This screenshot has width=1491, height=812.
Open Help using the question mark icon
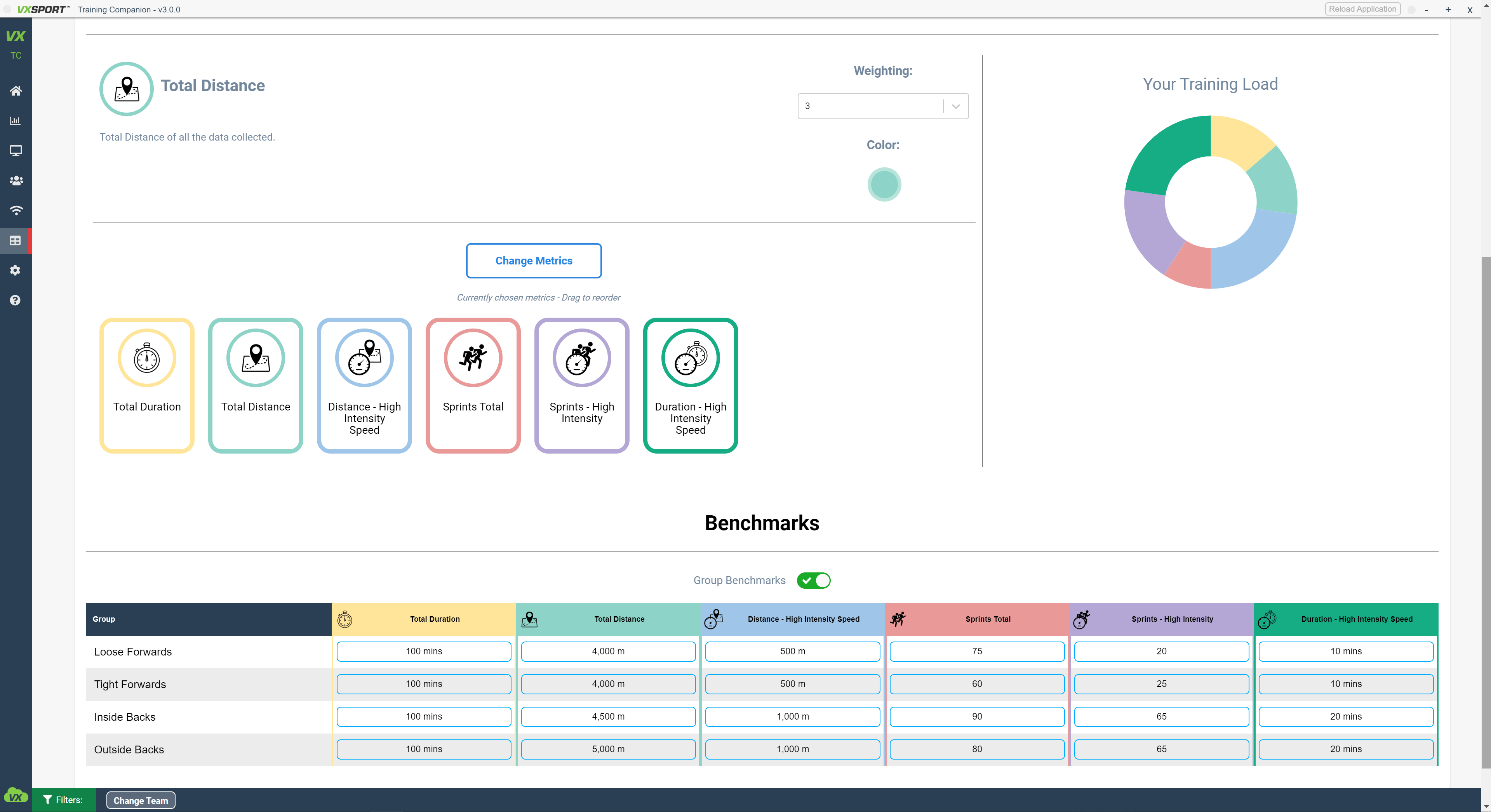pos(16,301)
